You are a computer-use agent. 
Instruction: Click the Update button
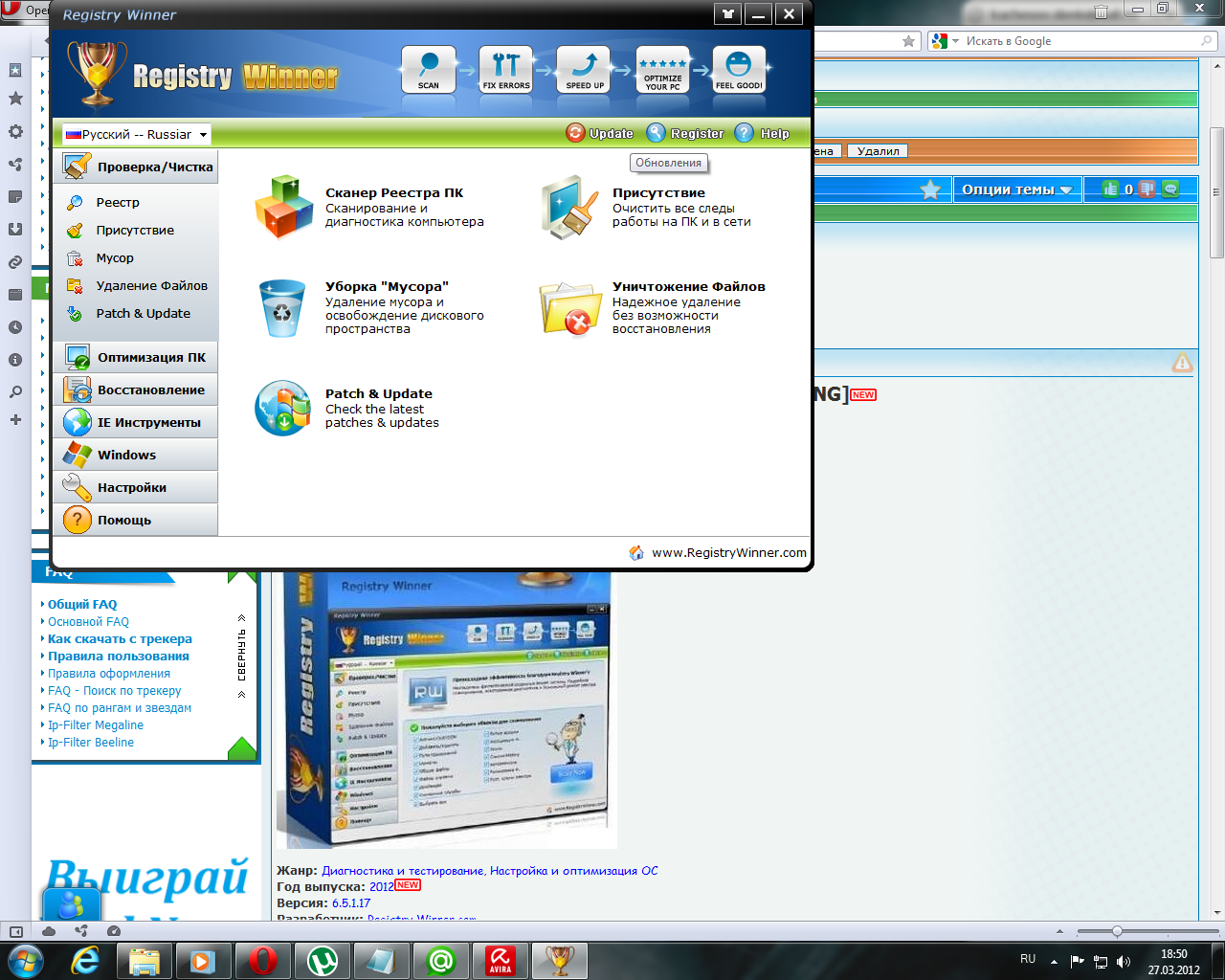click(x=600, y=134)
